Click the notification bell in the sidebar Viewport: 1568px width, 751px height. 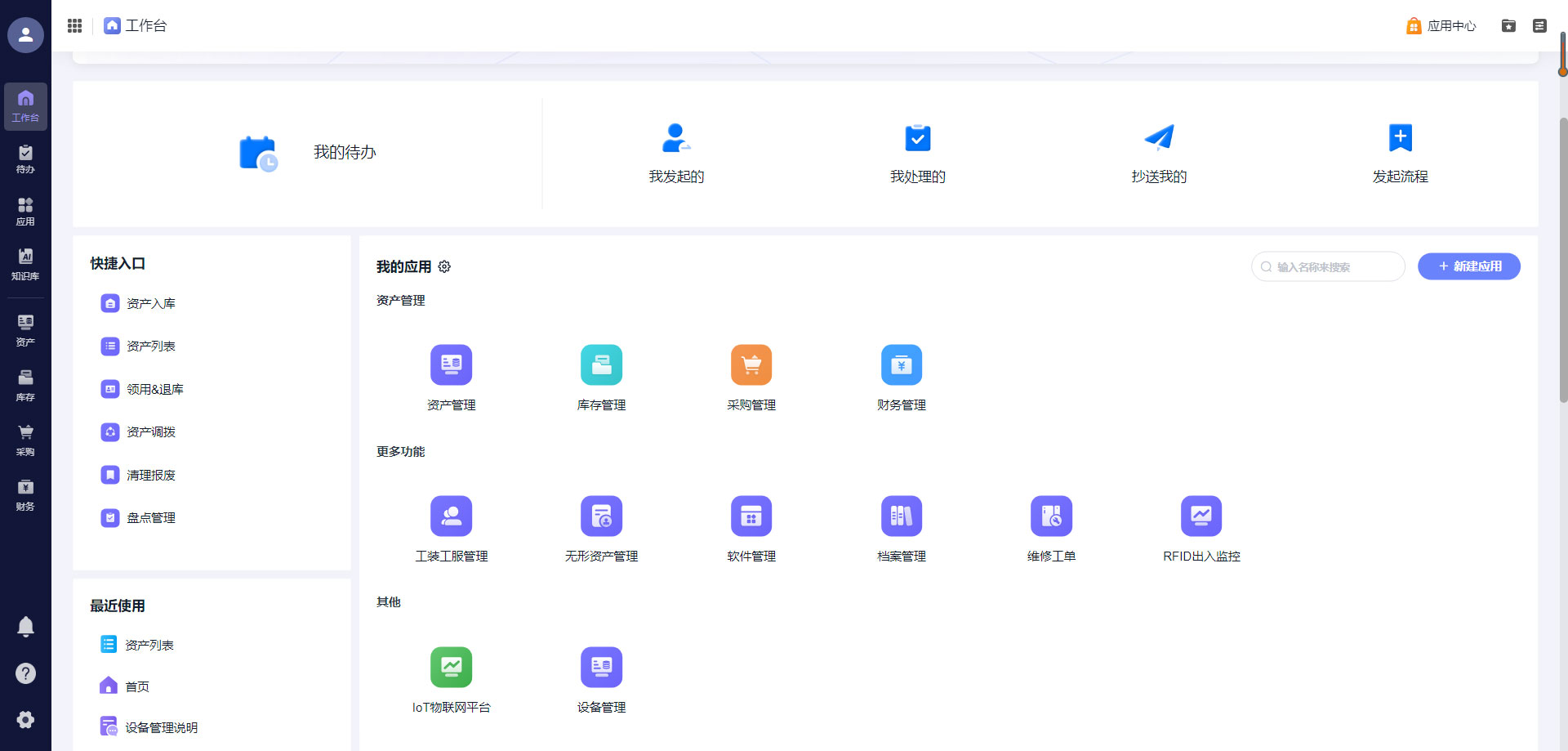[x=25, y=627]
